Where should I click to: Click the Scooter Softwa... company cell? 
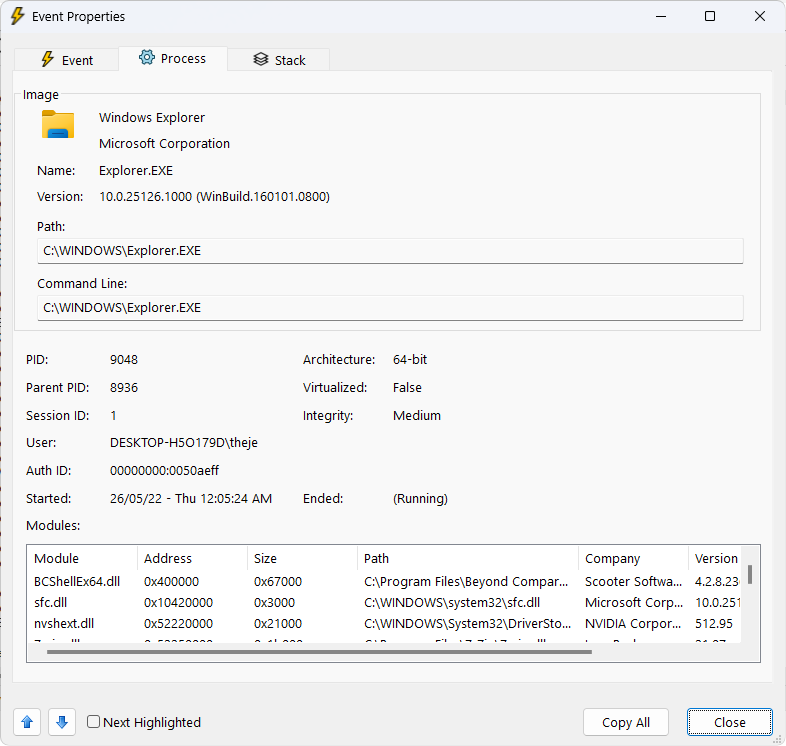click(633, 582)
